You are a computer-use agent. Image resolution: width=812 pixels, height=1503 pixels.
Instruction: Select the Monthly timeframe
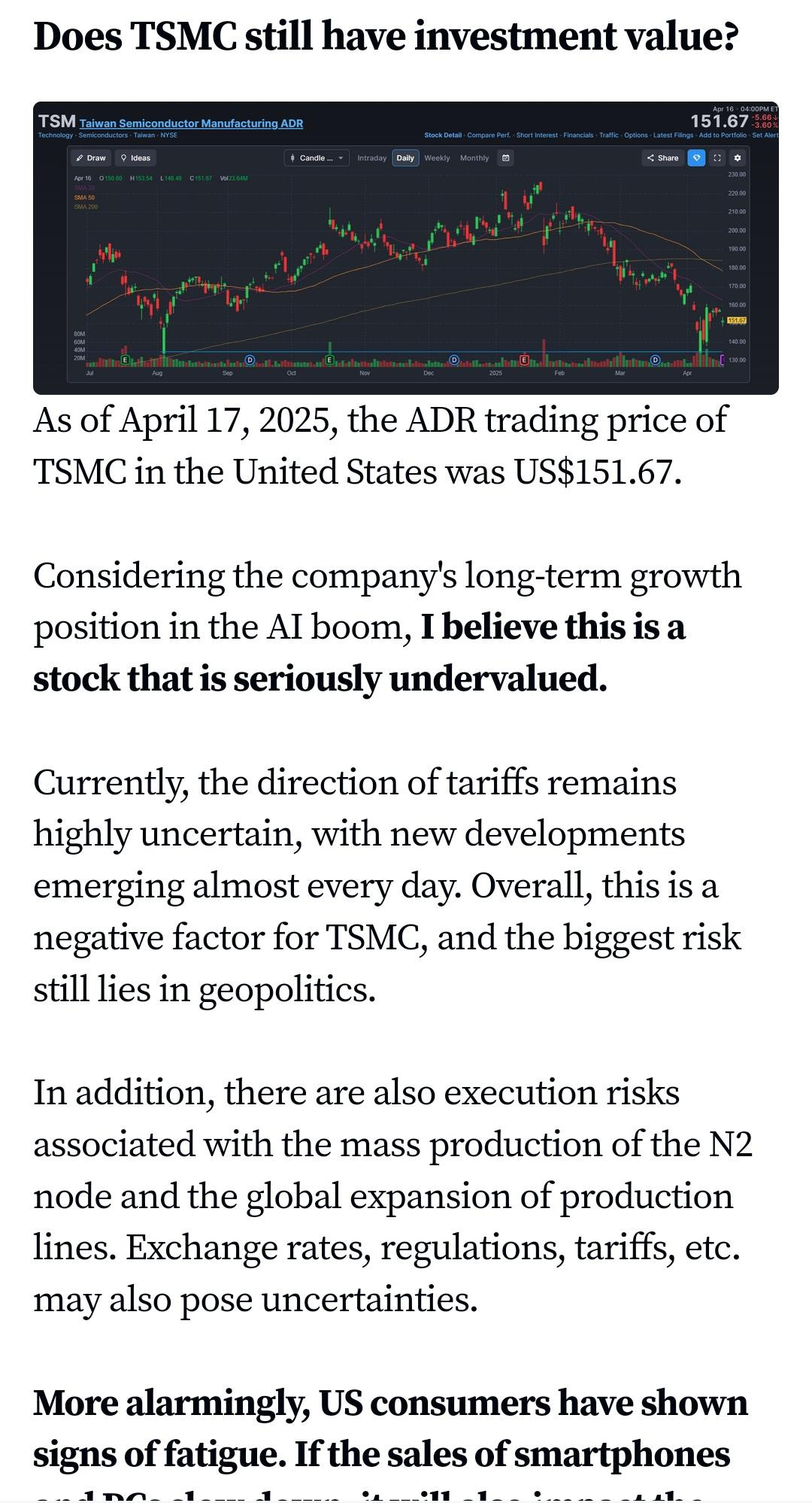(474, 158)
